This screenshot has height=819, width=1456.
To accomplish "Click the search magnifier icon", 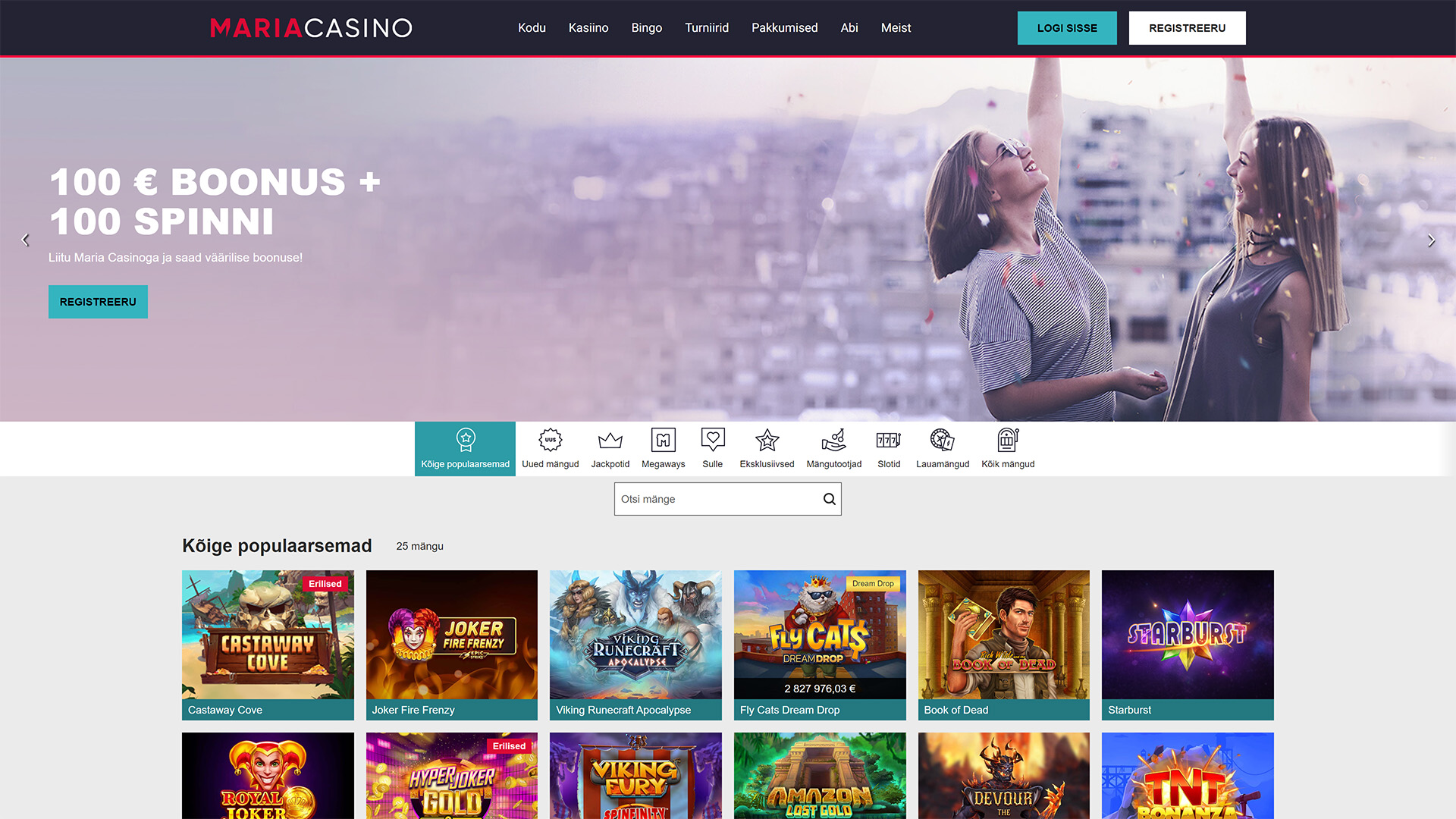I will (829, 499).
